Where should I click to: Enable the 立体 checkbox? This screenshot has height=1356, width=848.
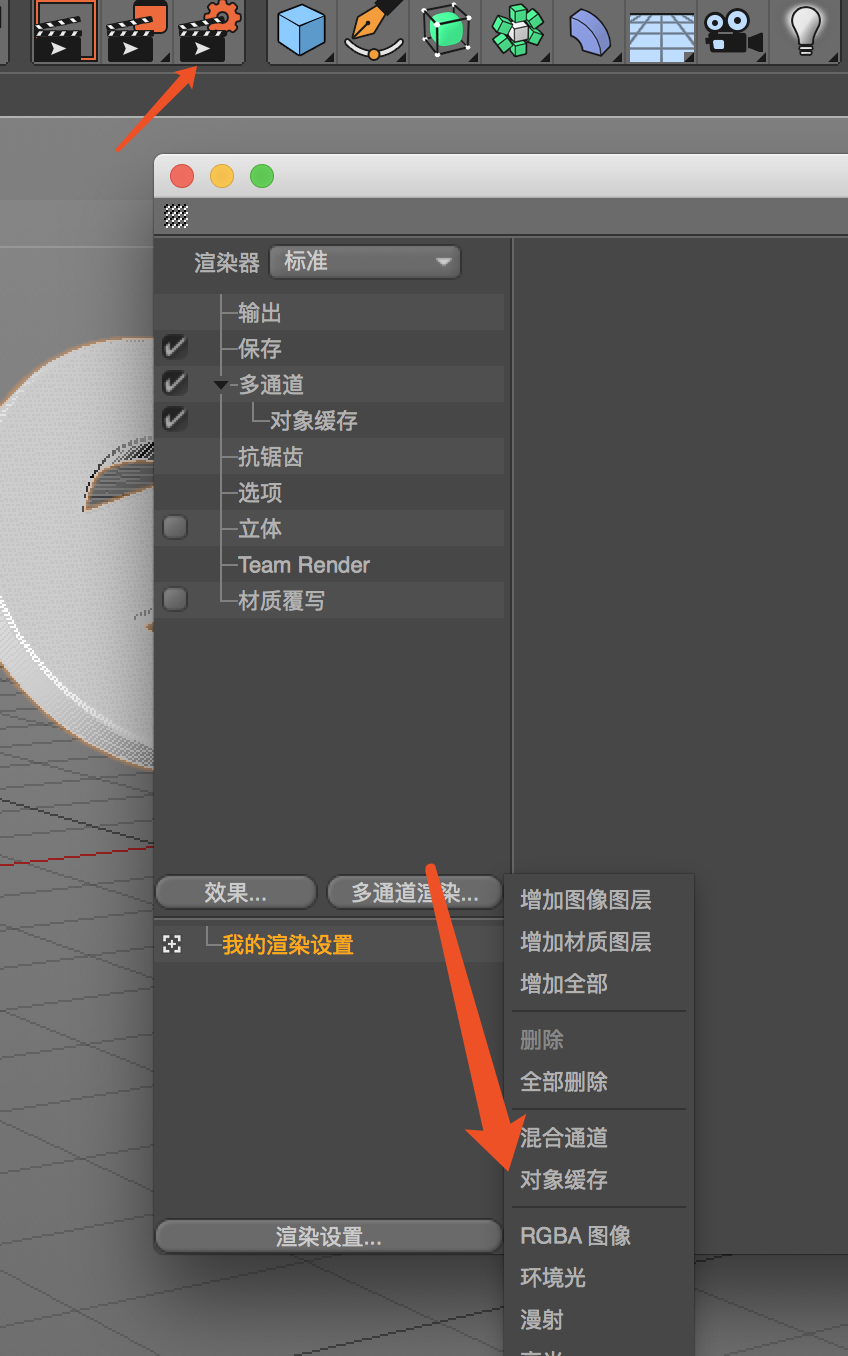(174, 528)
